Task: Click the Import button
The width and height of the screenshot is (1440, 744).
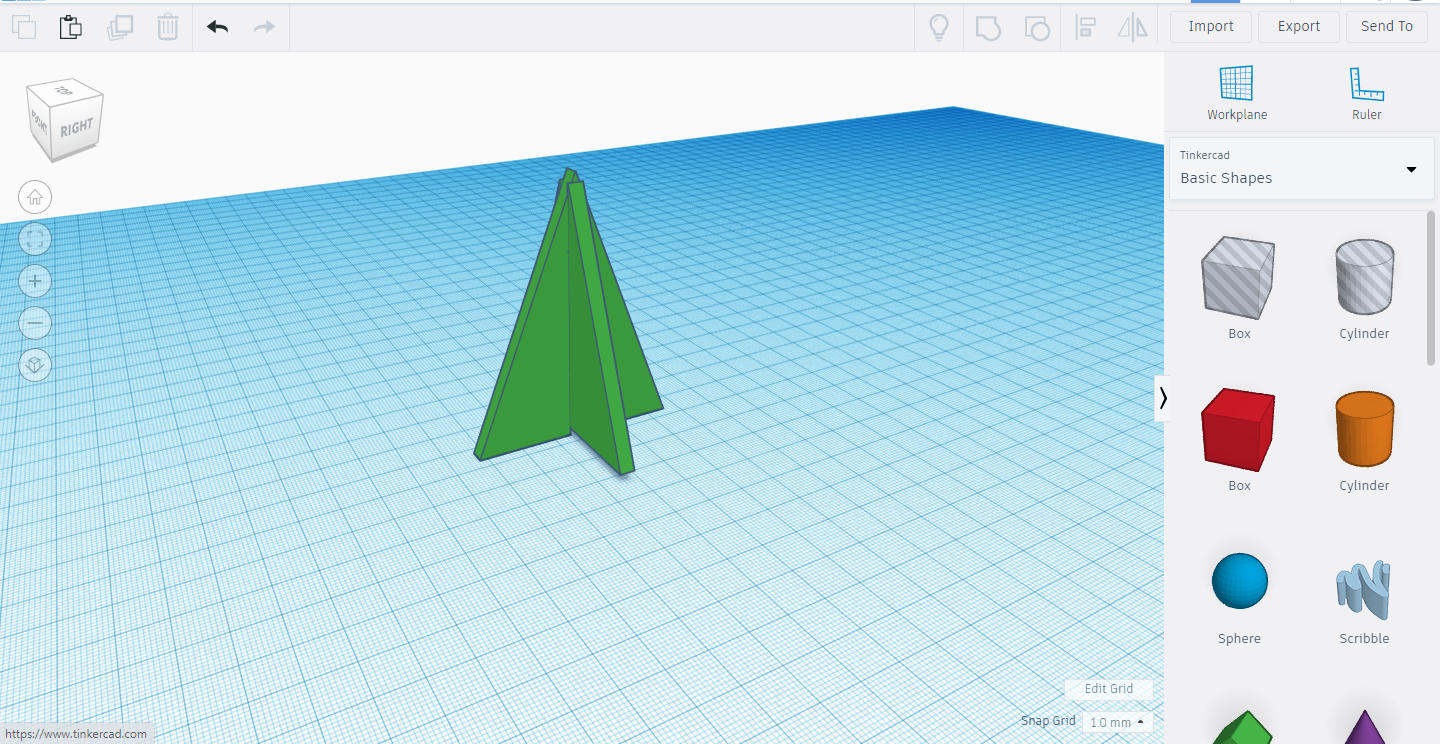Action: (1211, 27)
